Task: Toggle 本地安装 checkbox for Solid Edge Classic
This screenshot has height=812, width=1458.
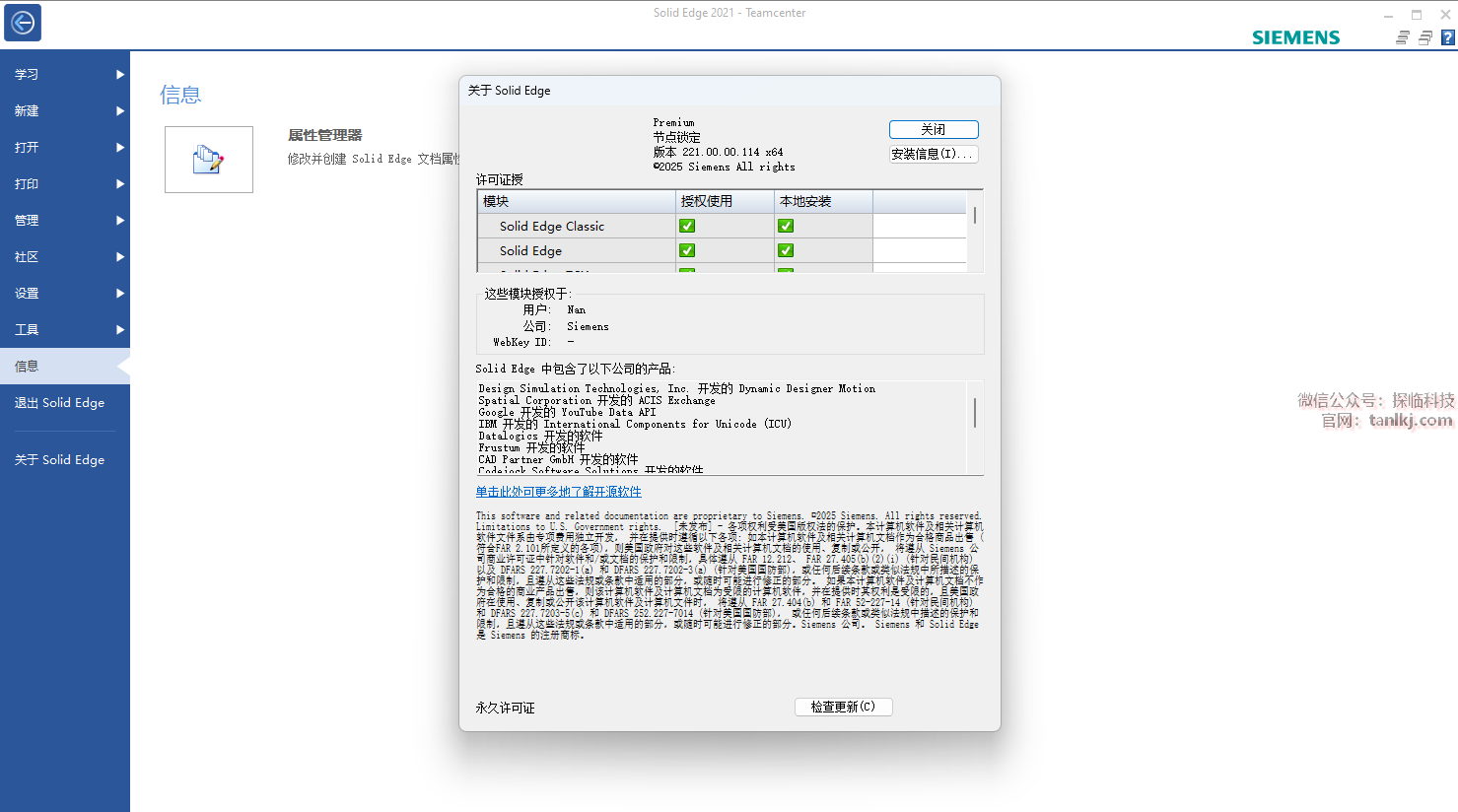Action: [786, 226]
